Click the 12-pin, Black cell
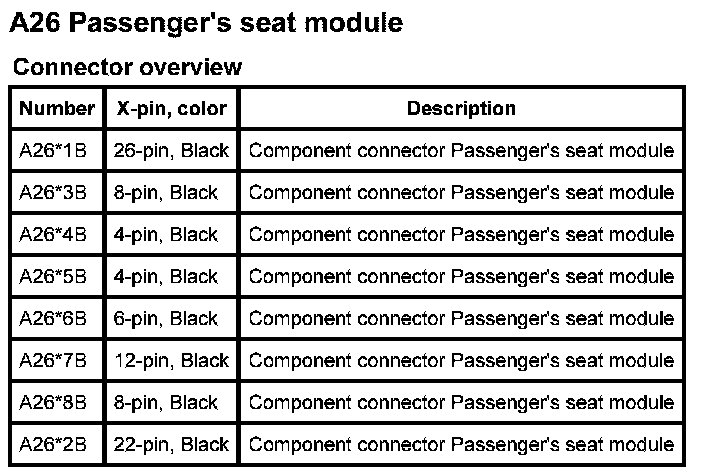The height and width of the screenshot is (472, 704). coord(171,360)
